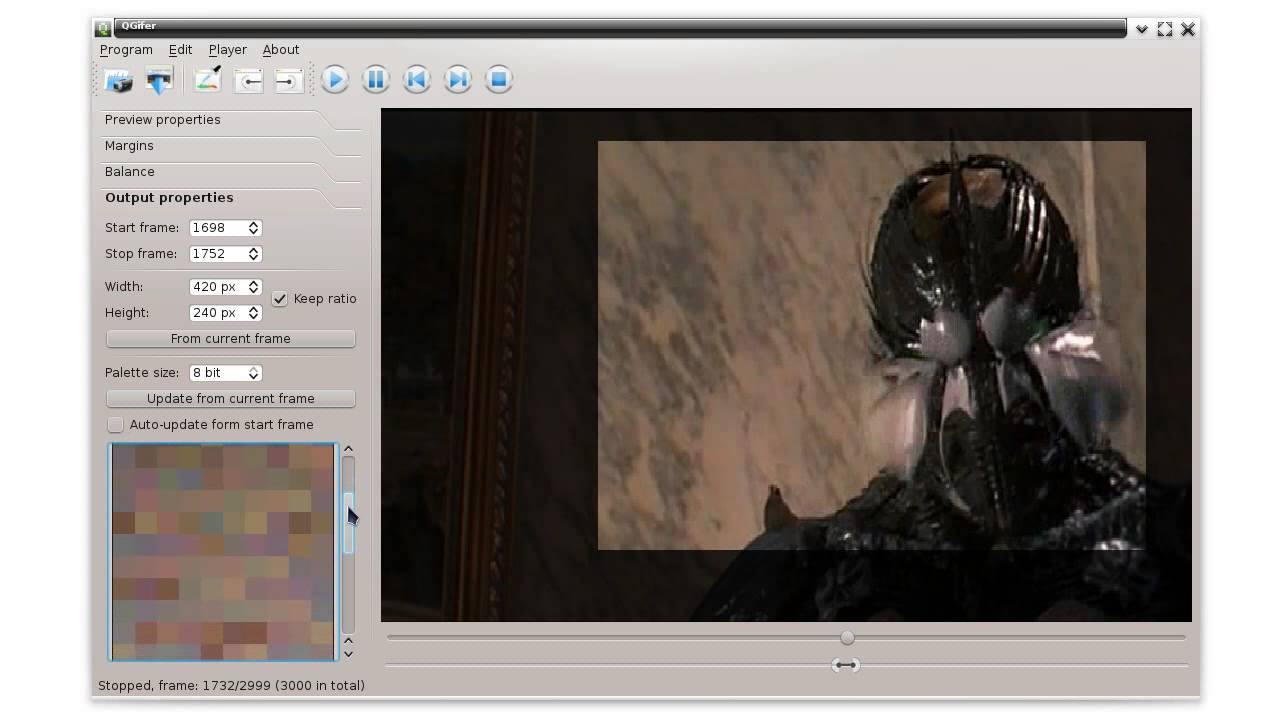Click the 'Height:' label

click(127, 313)
